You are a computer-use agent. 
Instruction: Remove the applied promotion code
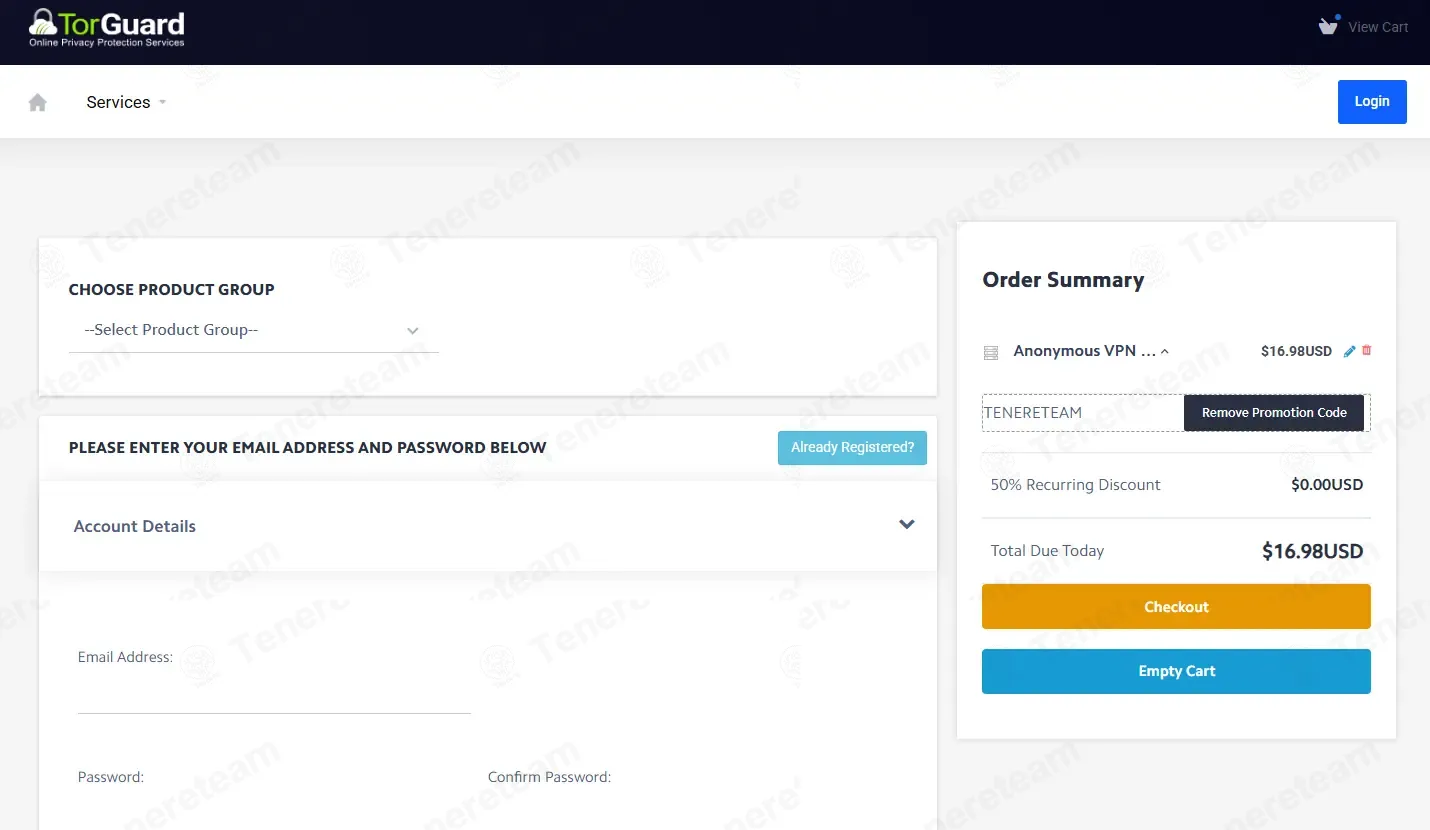[1274, 413]
